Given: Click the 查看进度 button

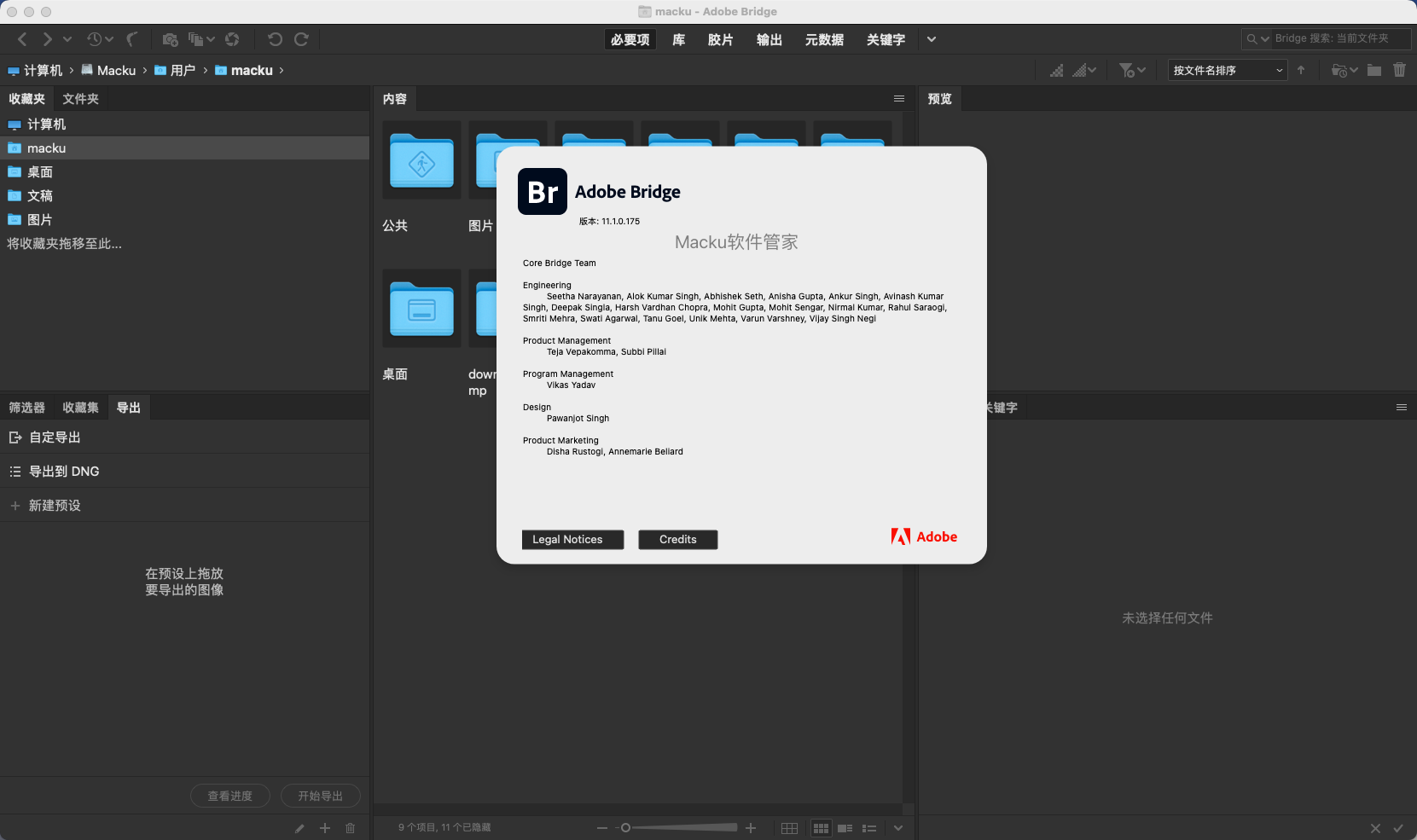Looking at the screenshot, I should 230,796.
